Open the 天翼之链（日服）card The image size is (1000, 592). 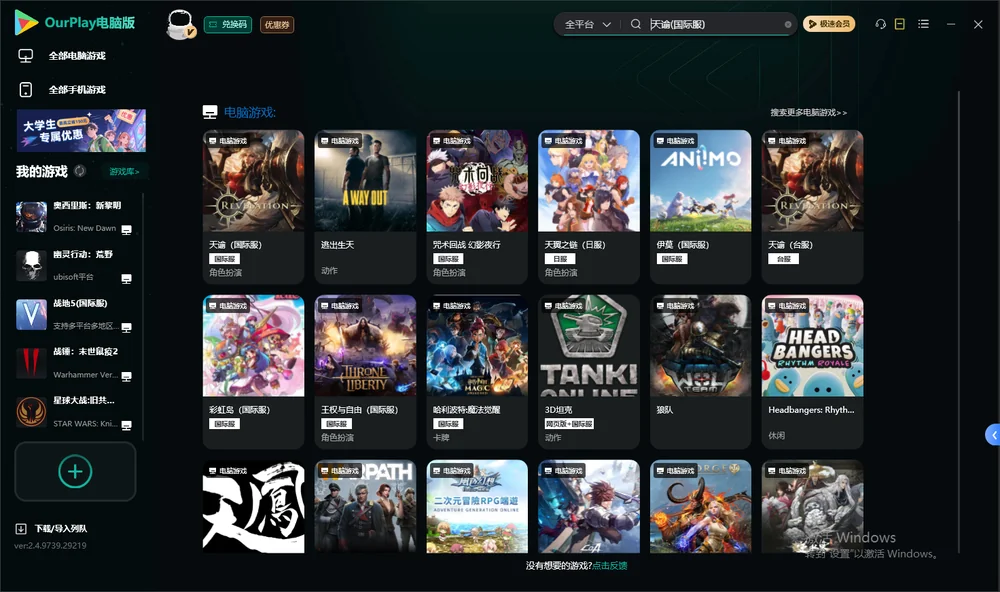click(x=589, y=207)
